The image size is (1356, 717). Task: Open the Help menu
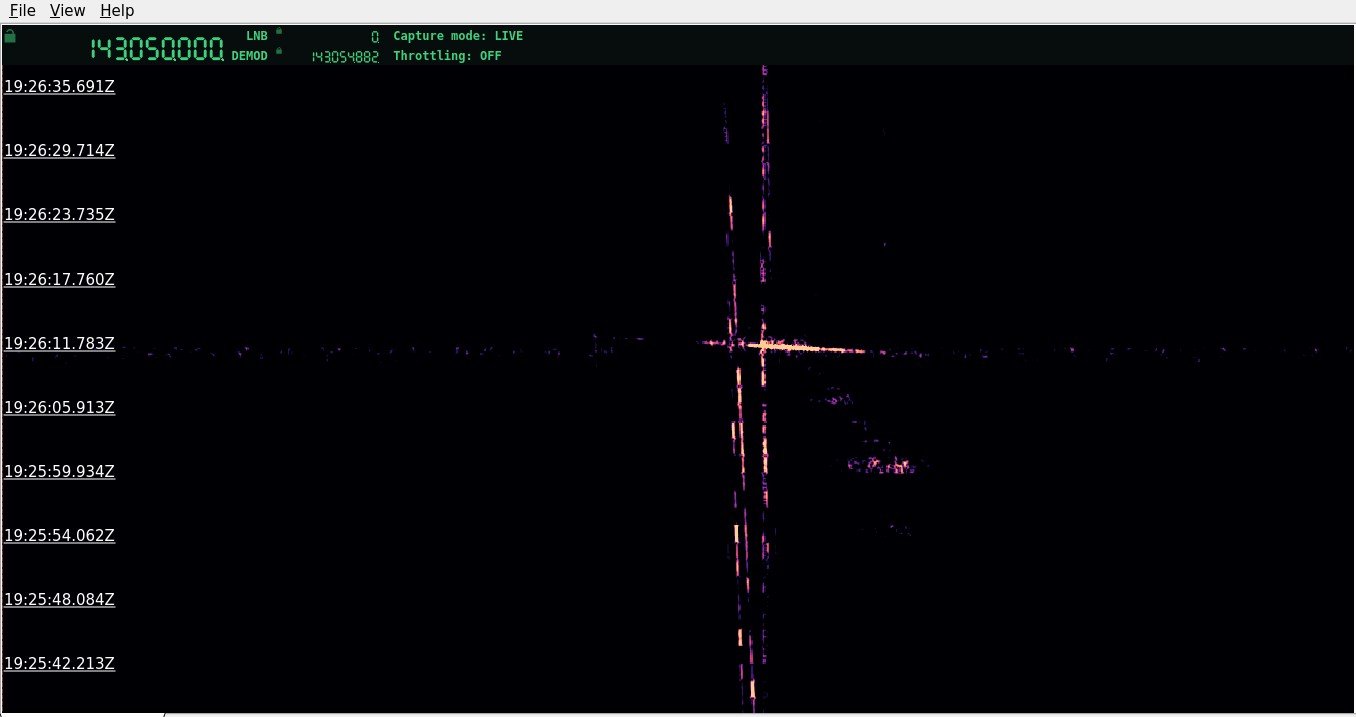117,11
